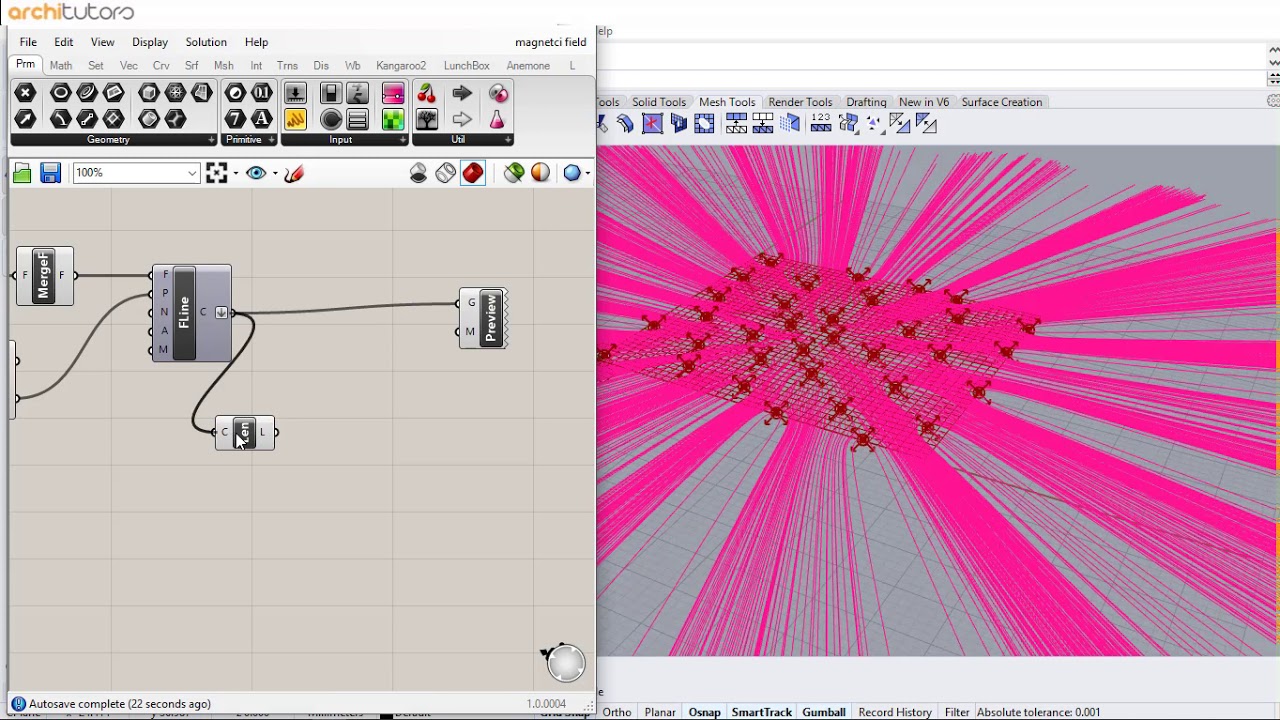Pick the Circle parameter icon
1280x720 pixels.
(x=60, y=93)
